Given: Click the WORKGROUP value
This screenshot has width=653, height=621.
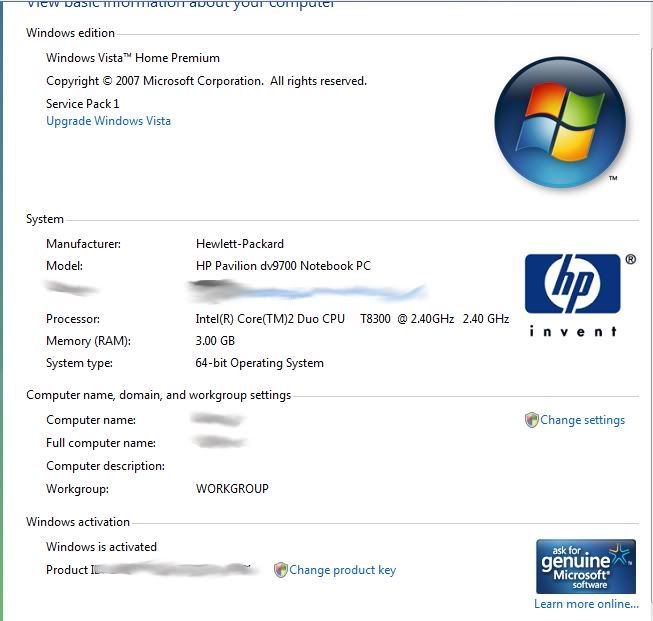Looking at the screenshot, I should click(x=232, y=489).
